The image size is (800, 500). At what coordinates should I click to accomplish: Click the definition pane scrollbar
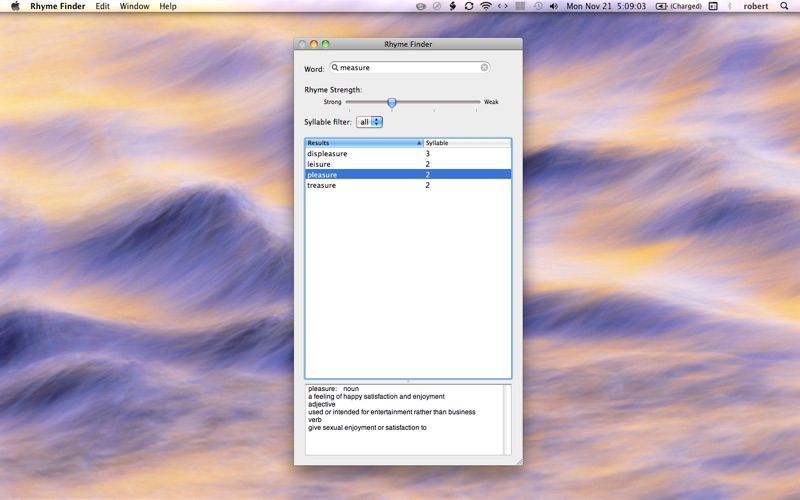pos(507,419)
